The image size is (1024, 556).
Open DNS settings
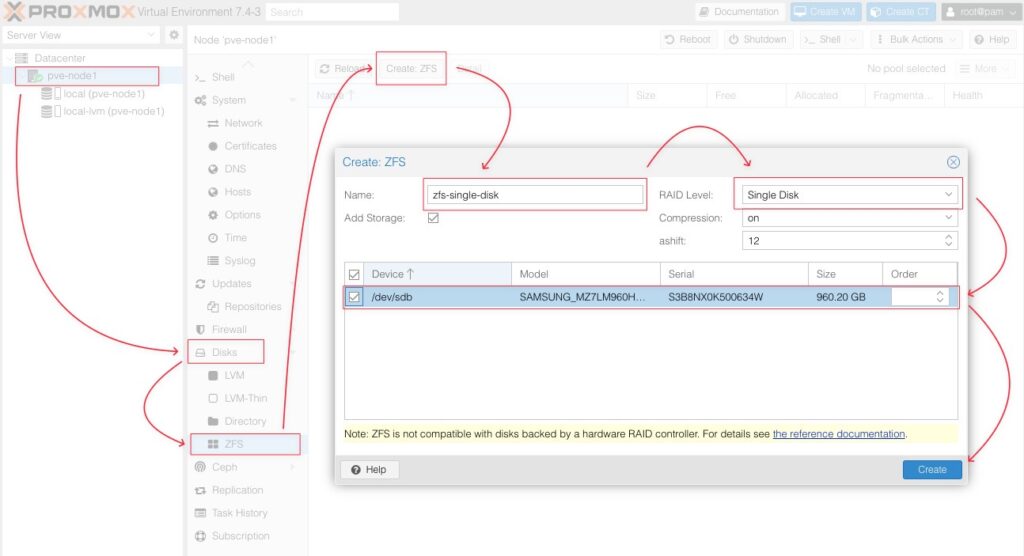(235, 169)
